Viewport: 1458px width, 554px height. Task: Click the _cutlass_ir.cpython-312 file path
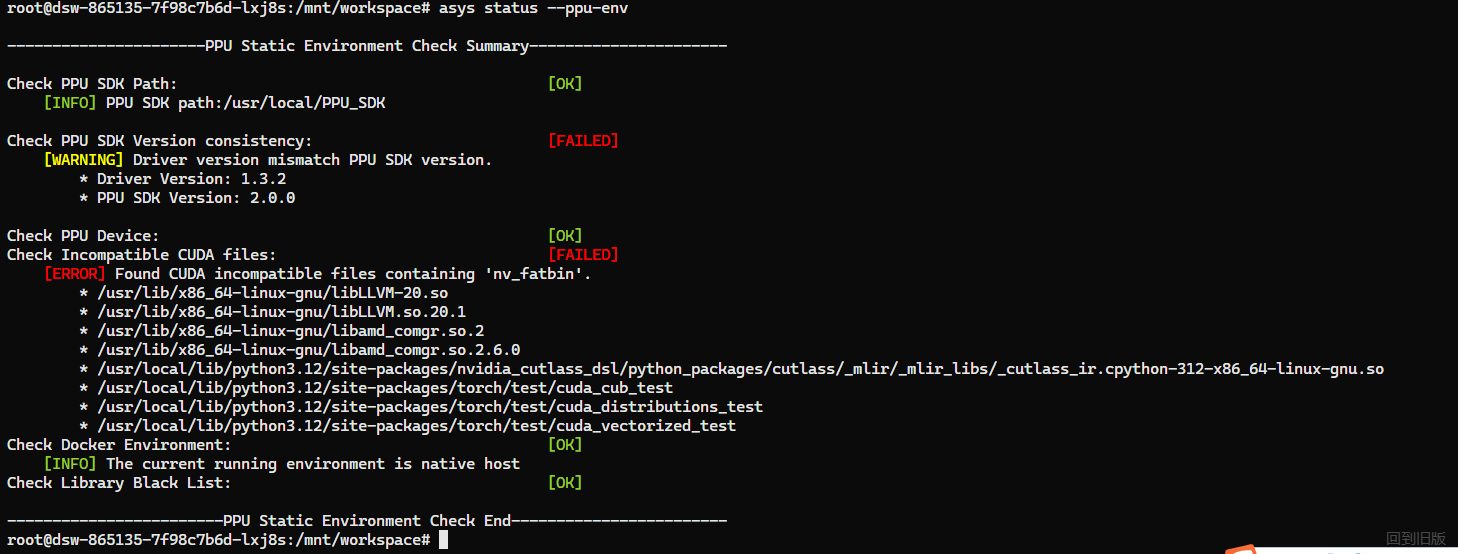740,369
